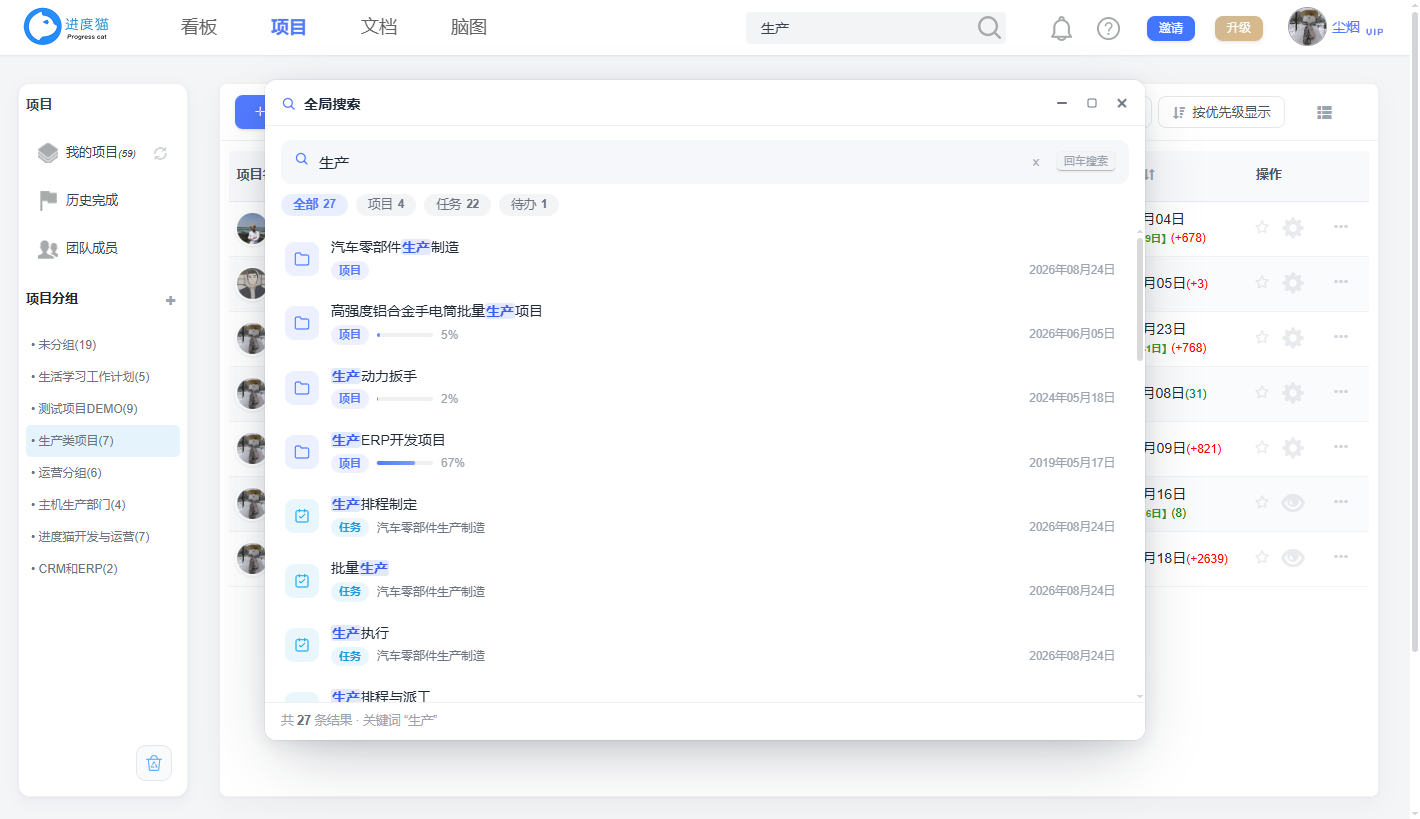Open settings gear for 09日 row
Screen dimensions: 1420x819
pos(1293,448)
